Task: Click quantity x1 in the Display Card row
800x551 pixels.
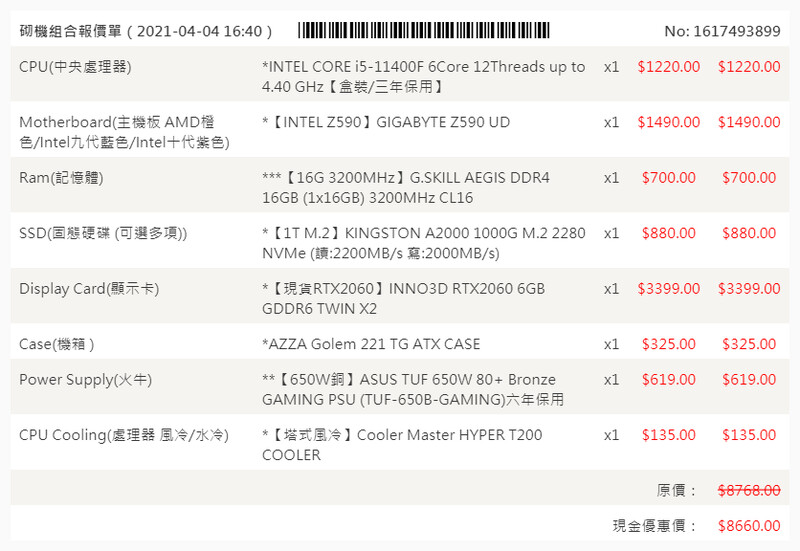Action: [x=611, y=289]
